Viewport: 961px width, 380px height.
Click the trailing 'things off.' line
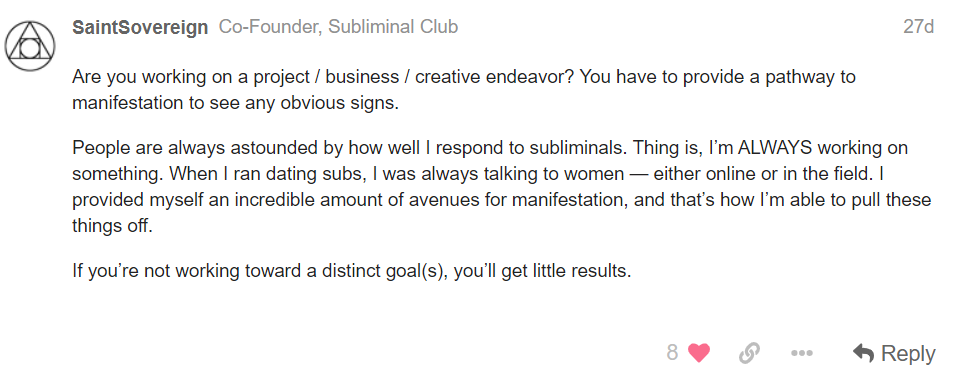(x=112, y=226)
